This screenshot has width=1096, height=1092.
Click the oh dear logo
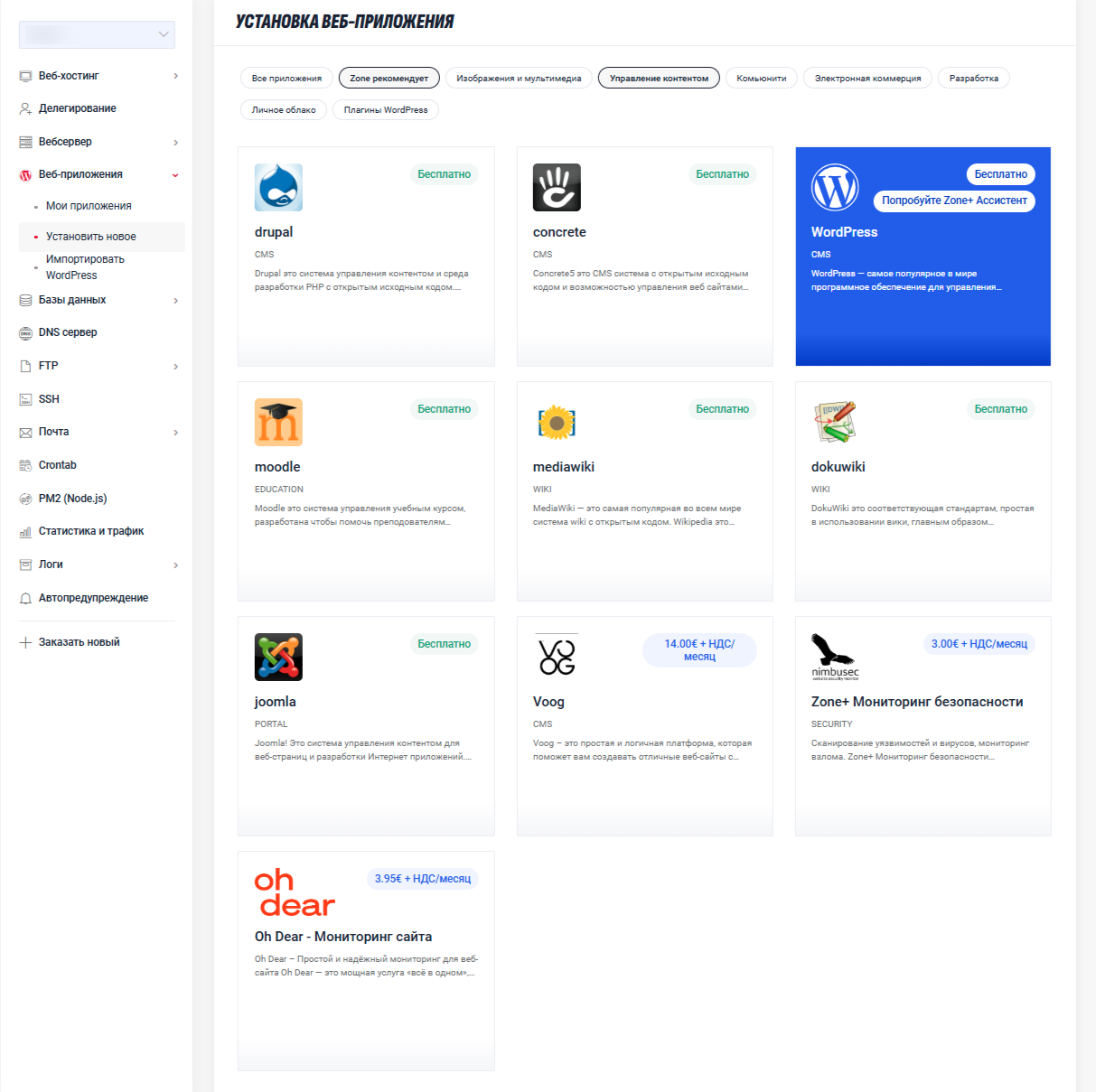point(295,892)
